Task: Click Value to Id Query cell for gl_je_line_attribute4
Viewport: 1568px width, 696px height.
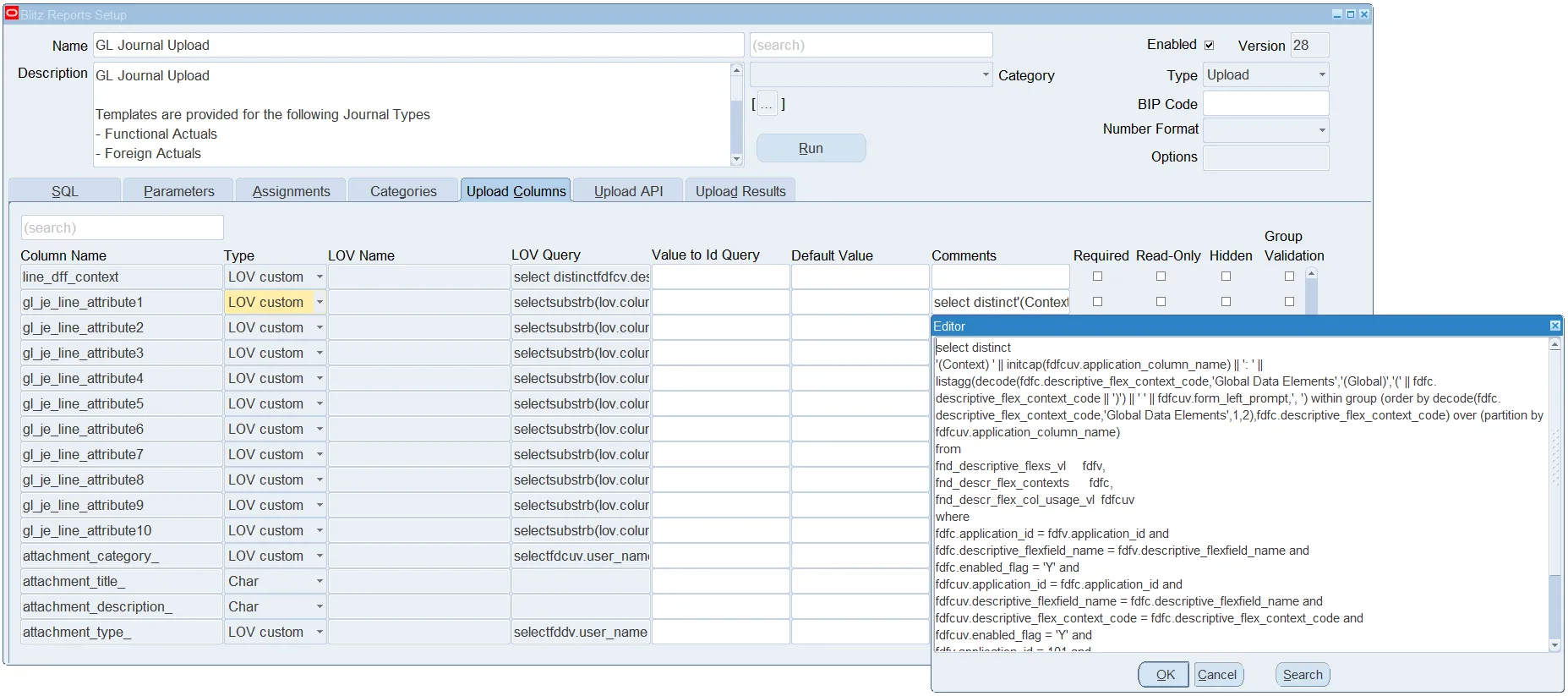Action: click(x=720, y=378)
